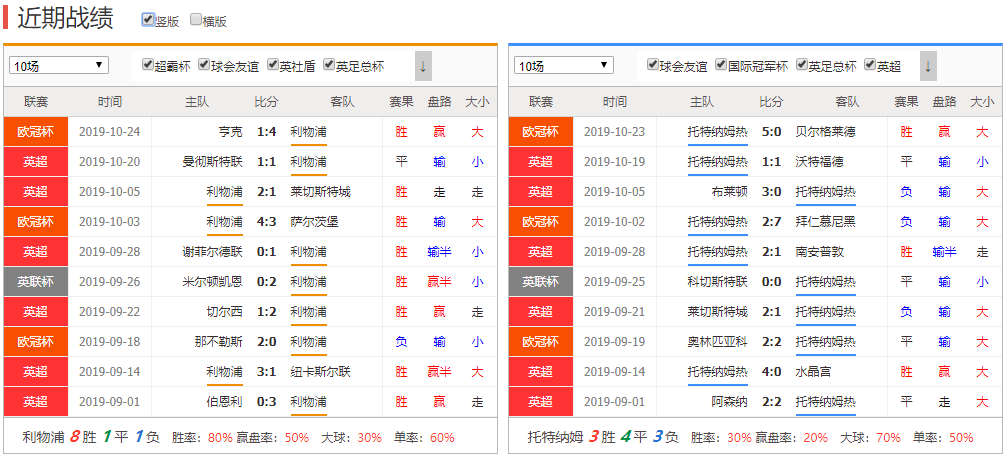Click 亨克 team name
Screen dimensions: 1005x454
231,132
